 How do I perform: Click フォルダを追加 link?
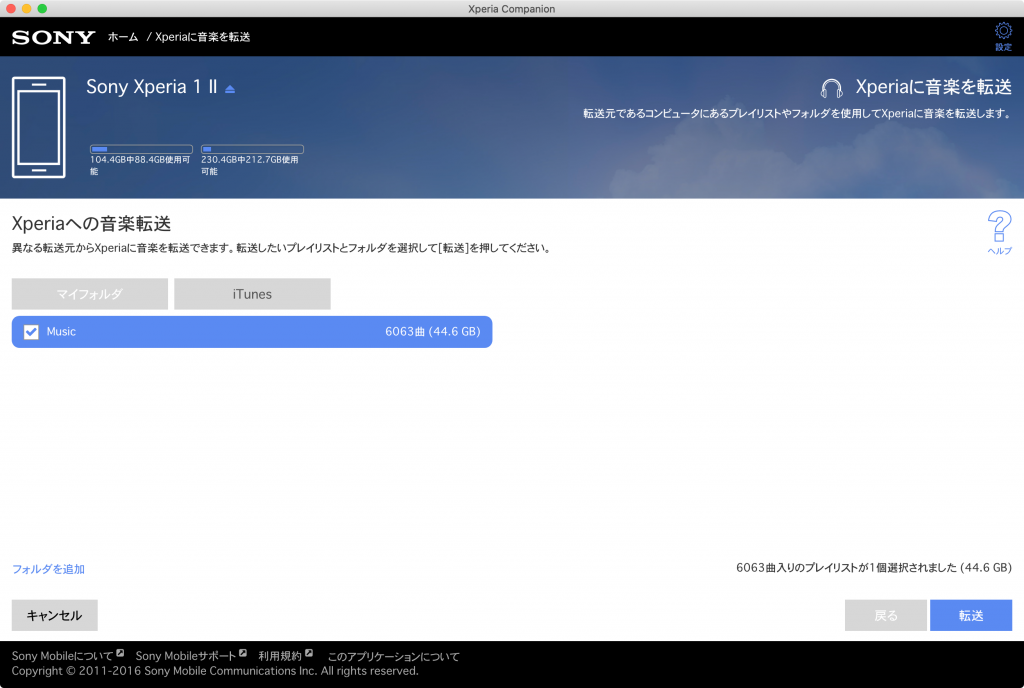coord(48,569)
